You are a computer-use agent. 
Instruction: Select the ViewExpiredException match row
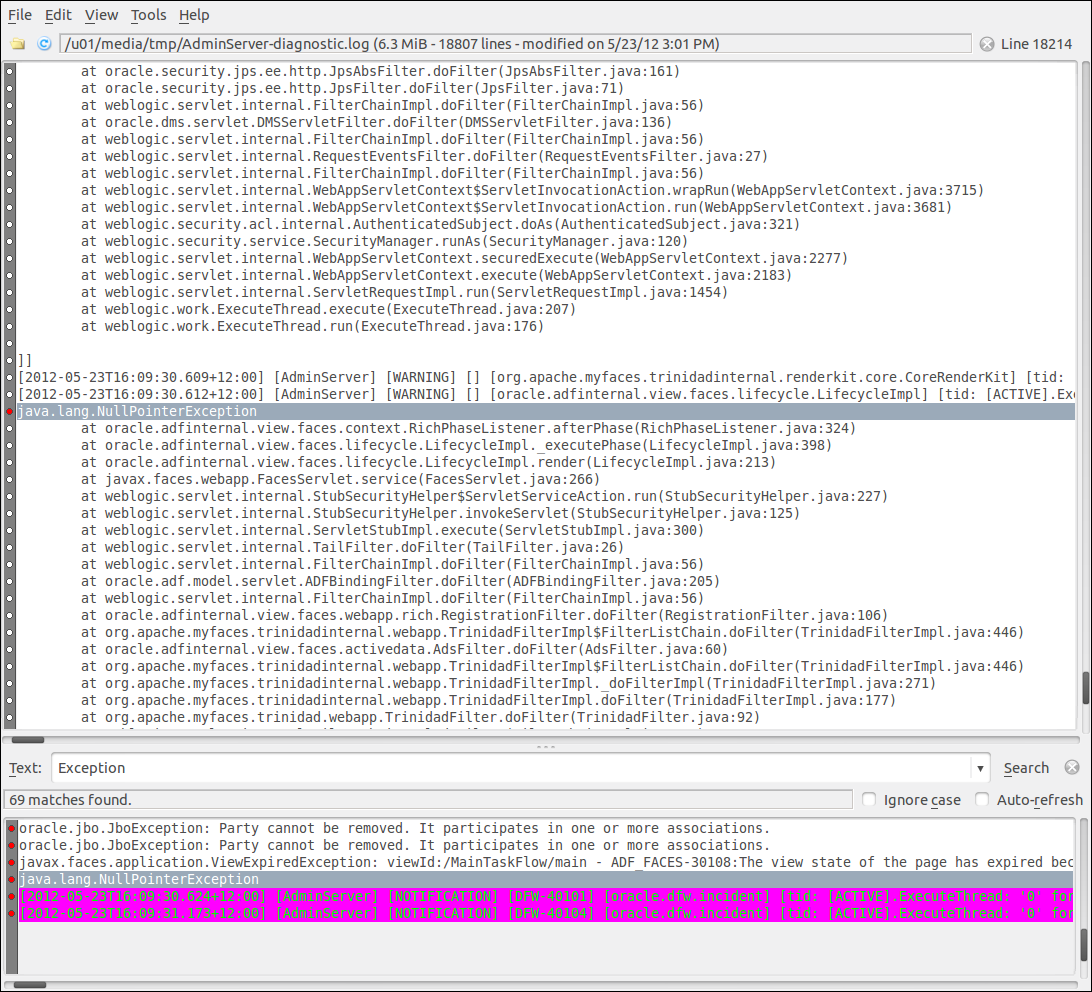[x=546, y=862]
